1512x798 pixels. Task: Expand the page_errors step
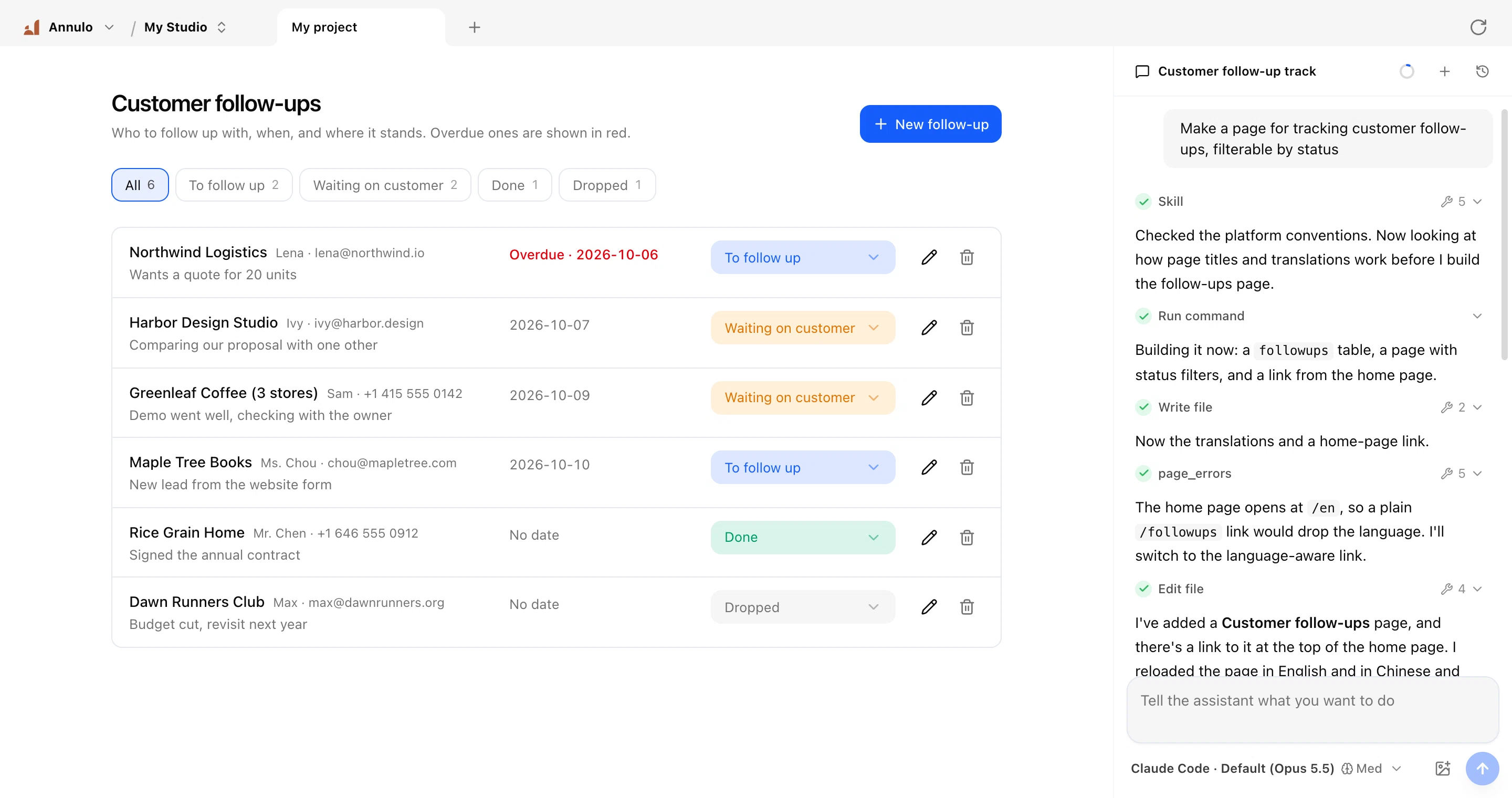tap(1308, 474)
